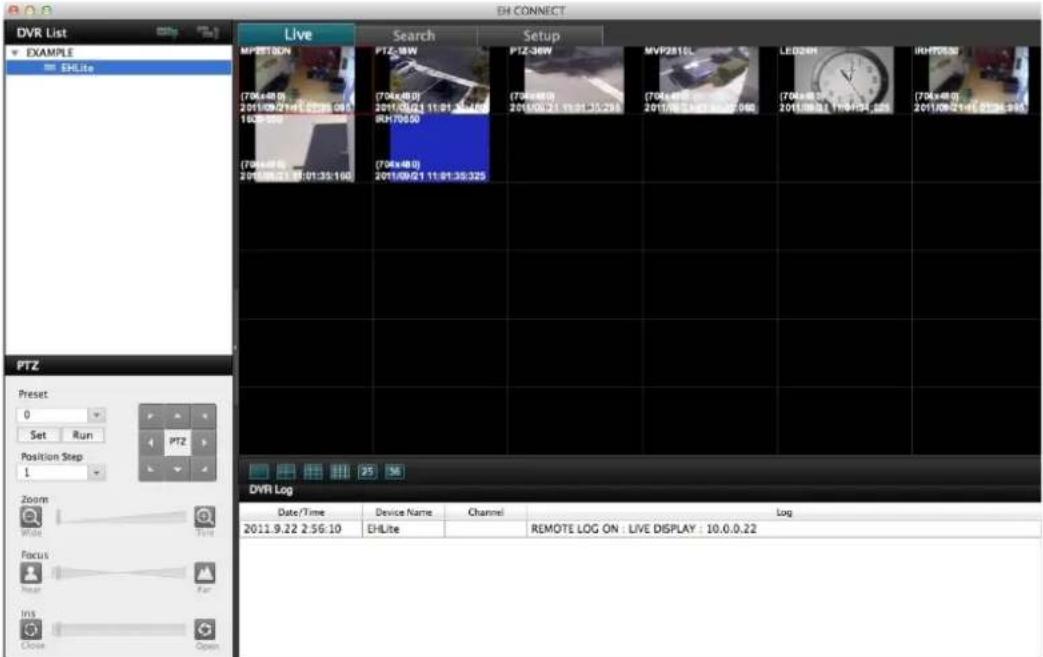The height and width of the screenshot is (657, 1043).
Task: Switch to the Live tab
Action: click(297, 35)
